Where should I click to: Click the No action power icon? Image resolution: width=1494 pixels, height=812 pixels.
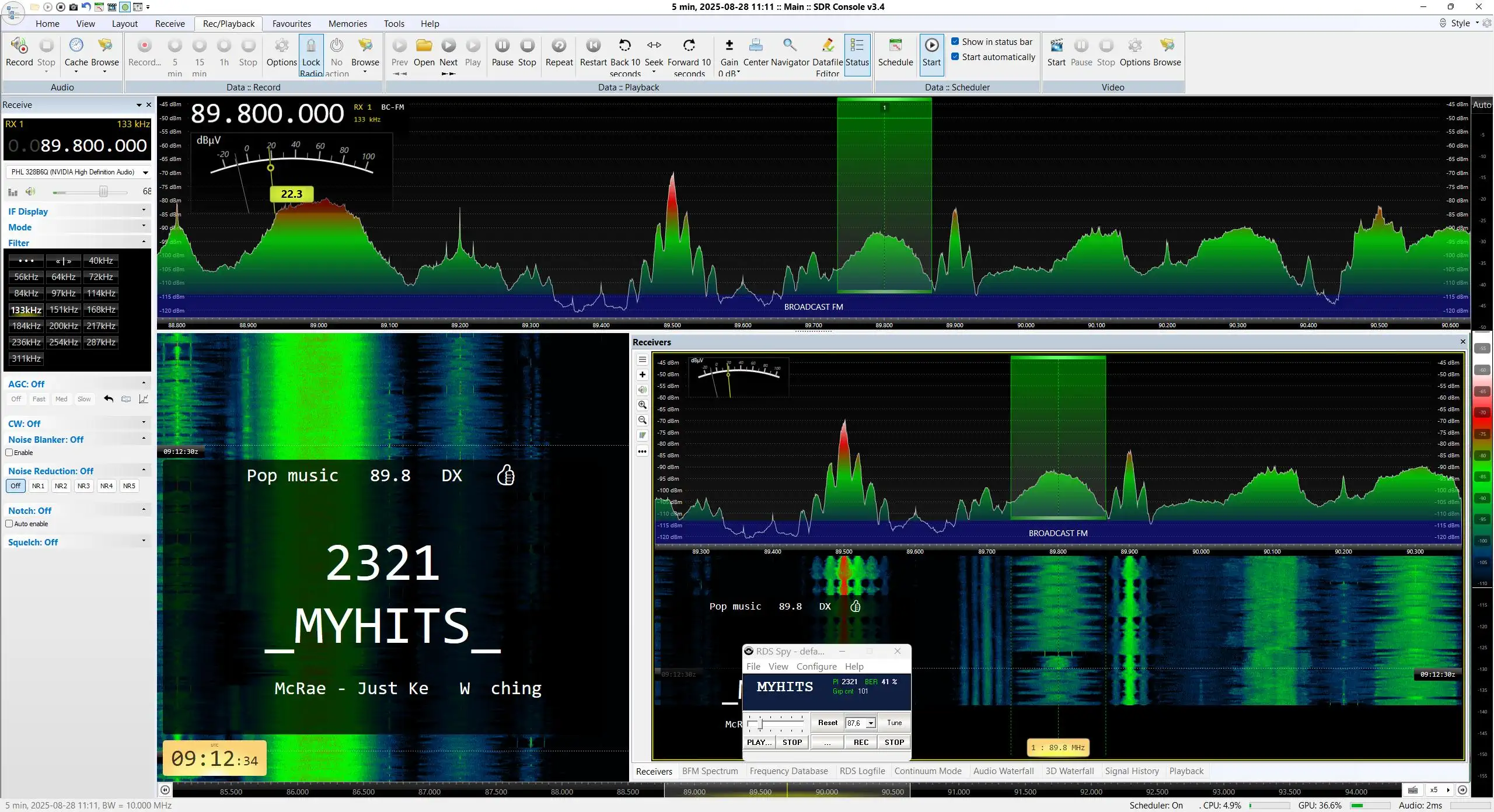(x=336, y=45)
